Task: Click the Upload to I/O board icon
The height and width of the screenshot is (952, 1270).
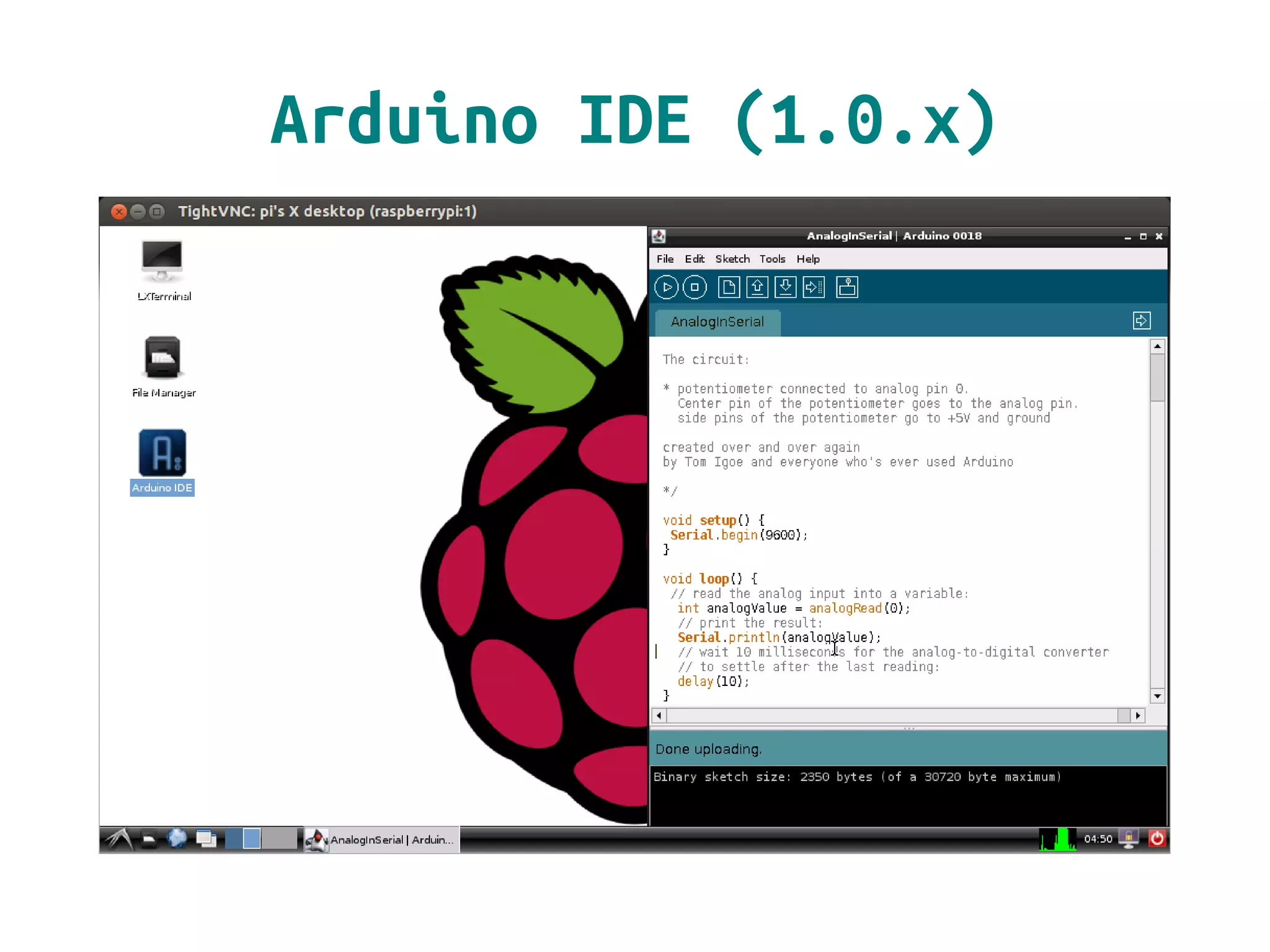Action: click(814, 287)
